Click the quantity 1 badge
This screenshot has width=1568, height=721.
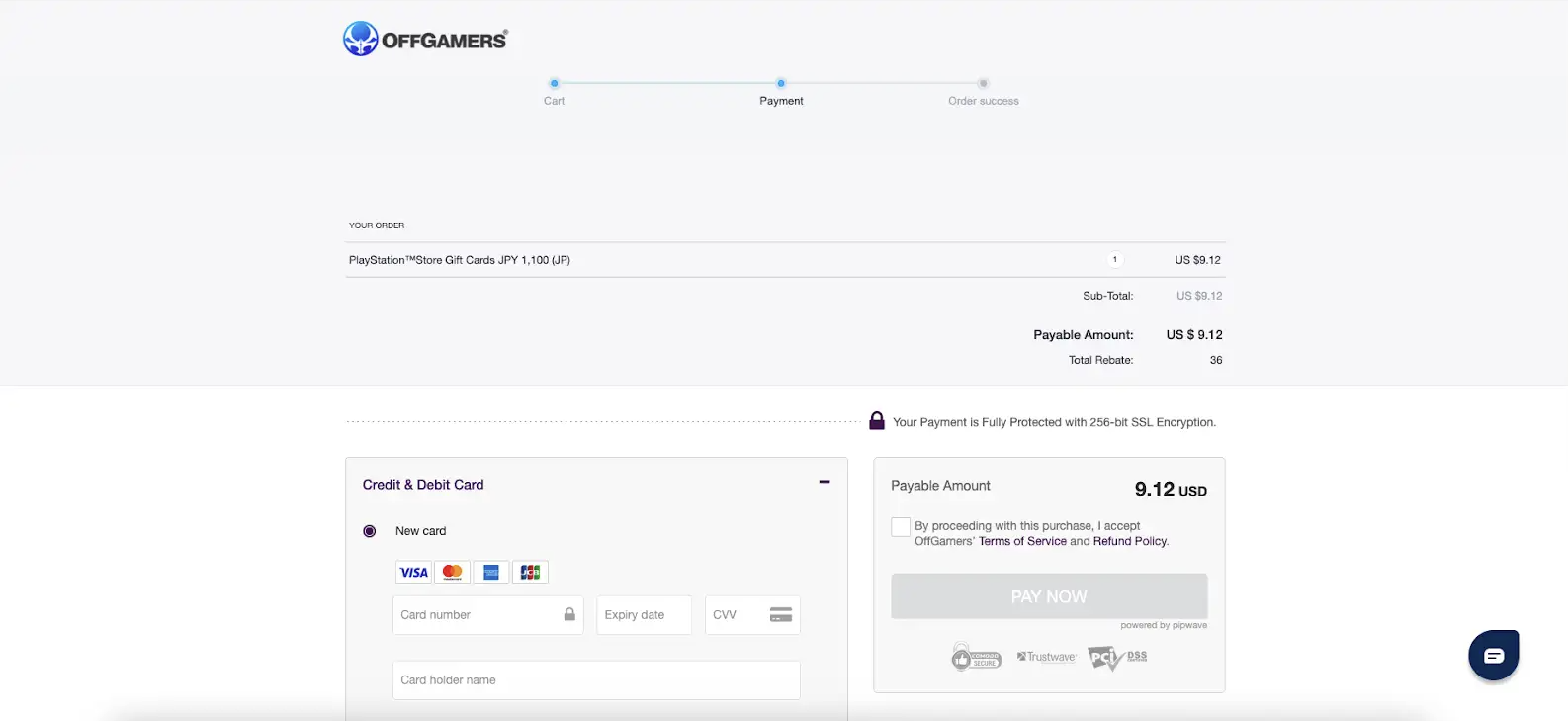click(1115, 260)
